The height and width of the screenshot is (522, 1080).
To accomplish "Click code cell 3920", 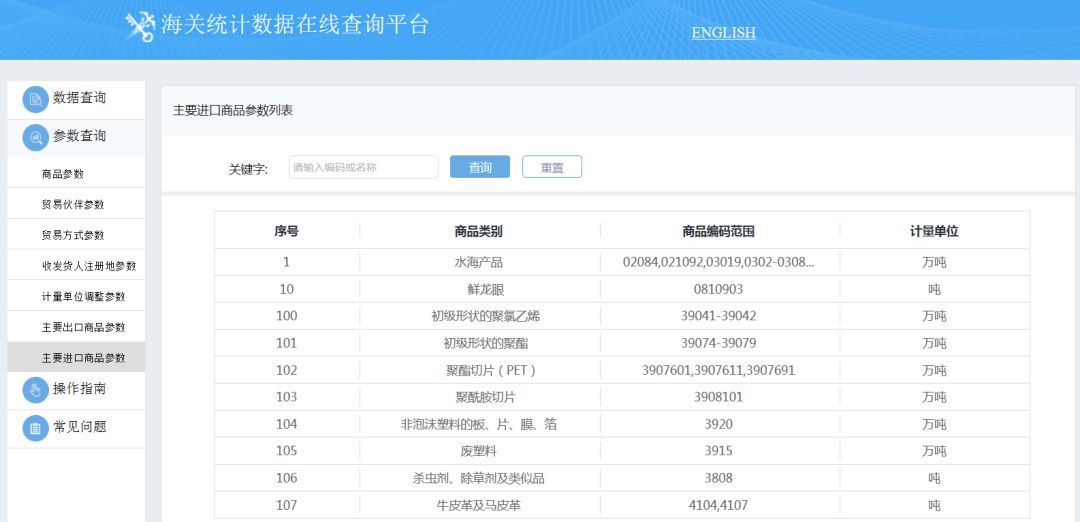I will 718,424.
